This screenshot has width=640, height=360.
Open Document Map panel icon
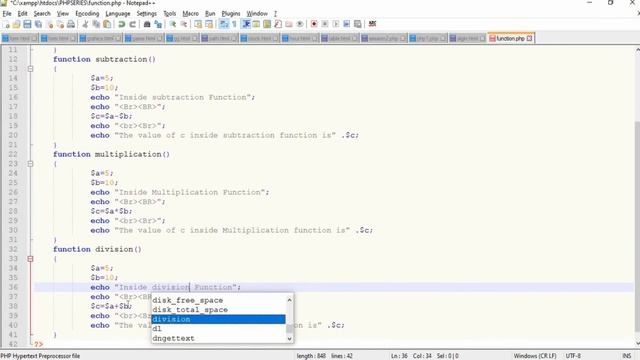[x=267, y=24]
